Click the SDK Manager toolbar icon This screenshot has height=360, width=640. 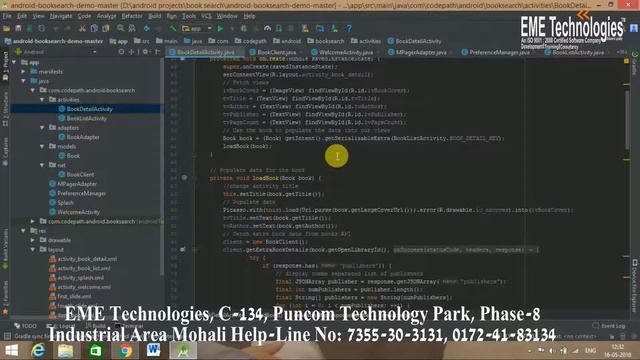tap(334, 28)
